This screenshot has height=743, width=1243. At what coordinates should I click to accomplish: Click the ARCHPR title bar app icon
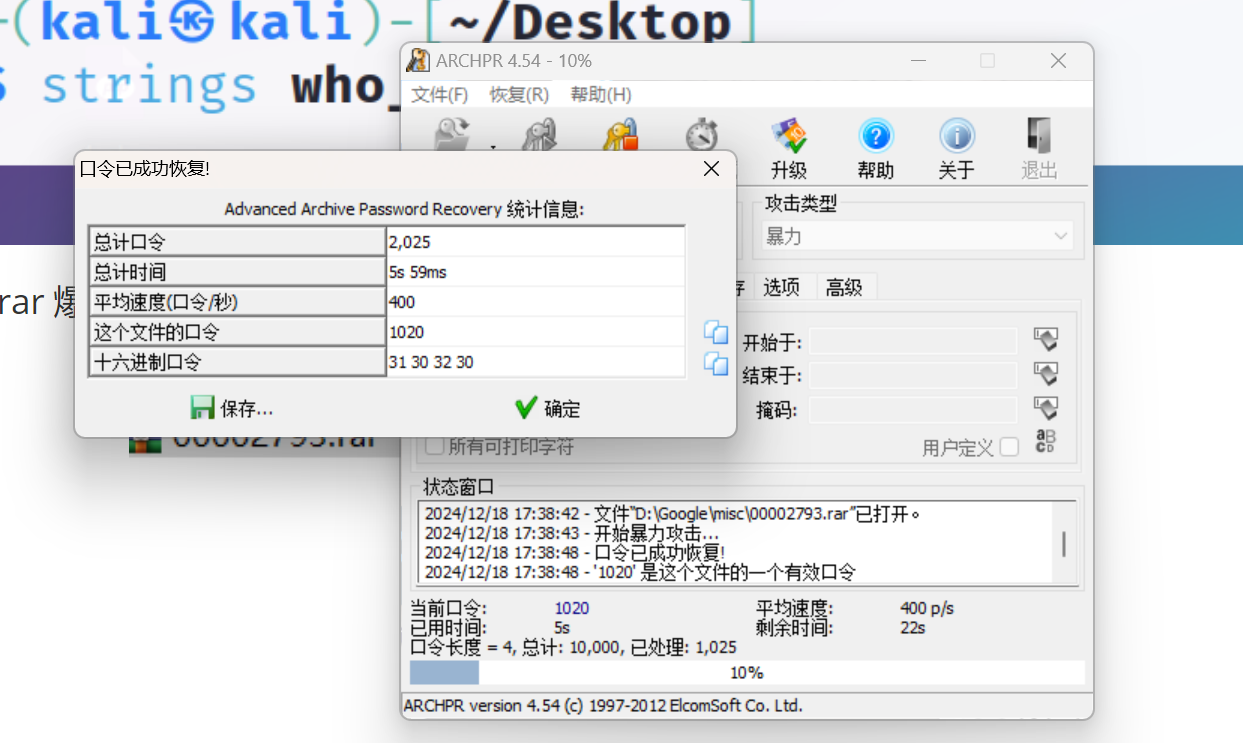(418, 60)
